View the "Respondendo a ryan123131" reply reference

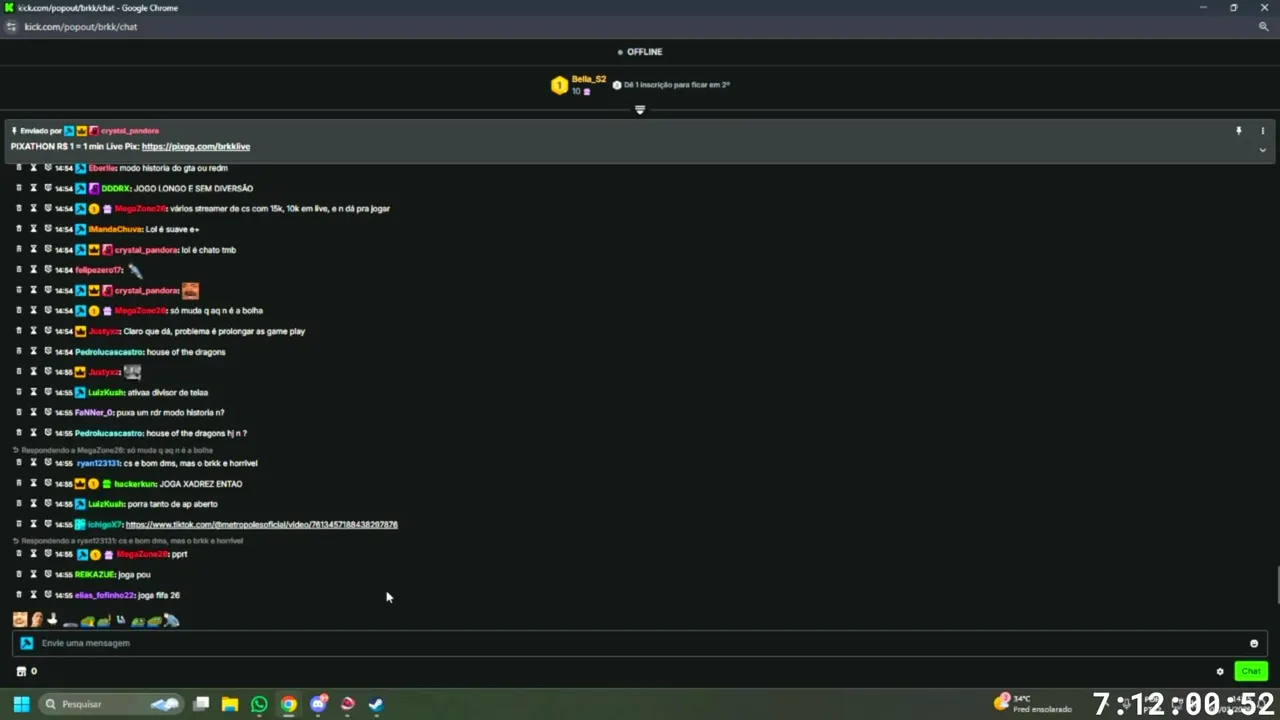132,541
